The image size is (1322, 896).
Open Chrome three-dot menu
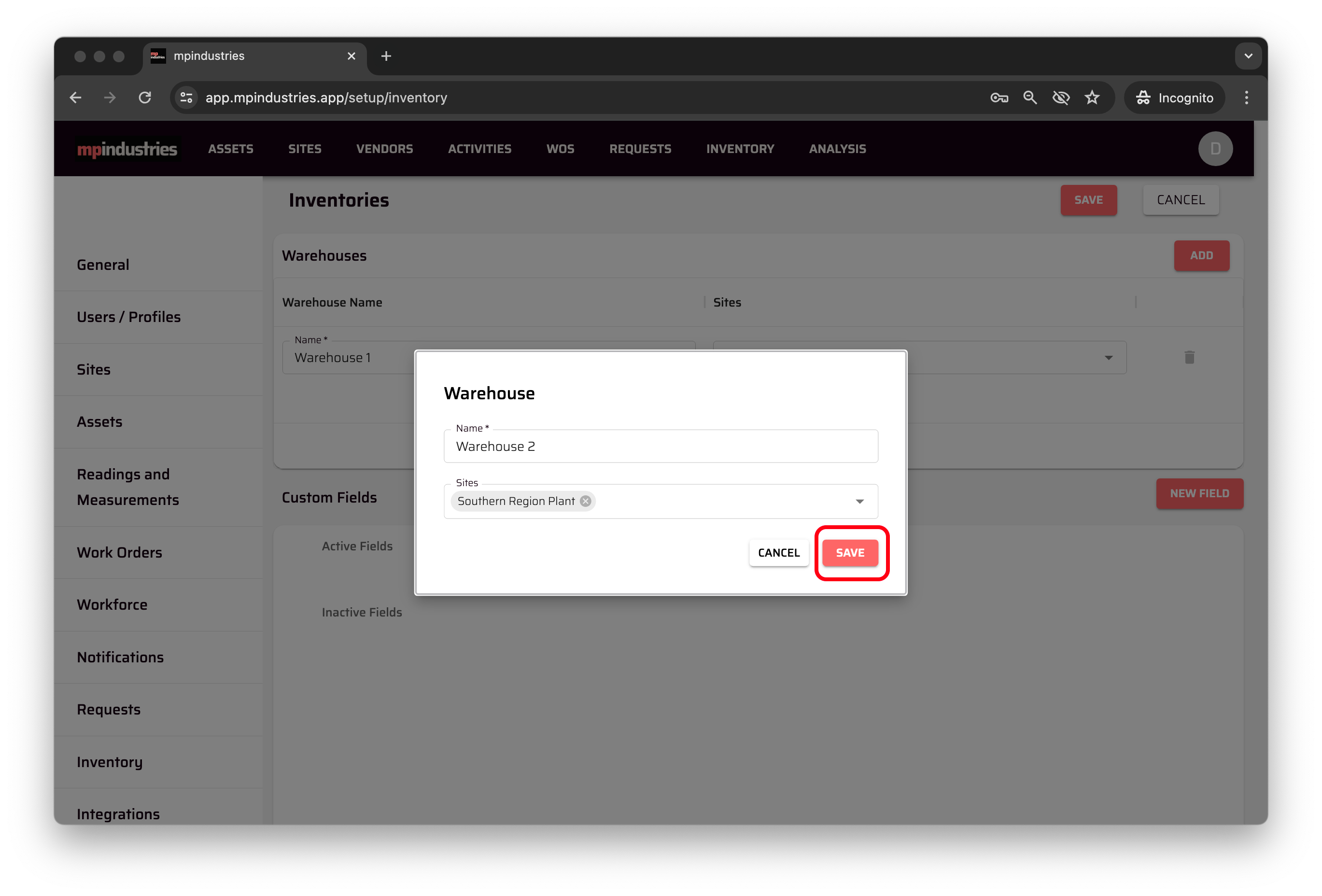click(x=1246, y=98)
